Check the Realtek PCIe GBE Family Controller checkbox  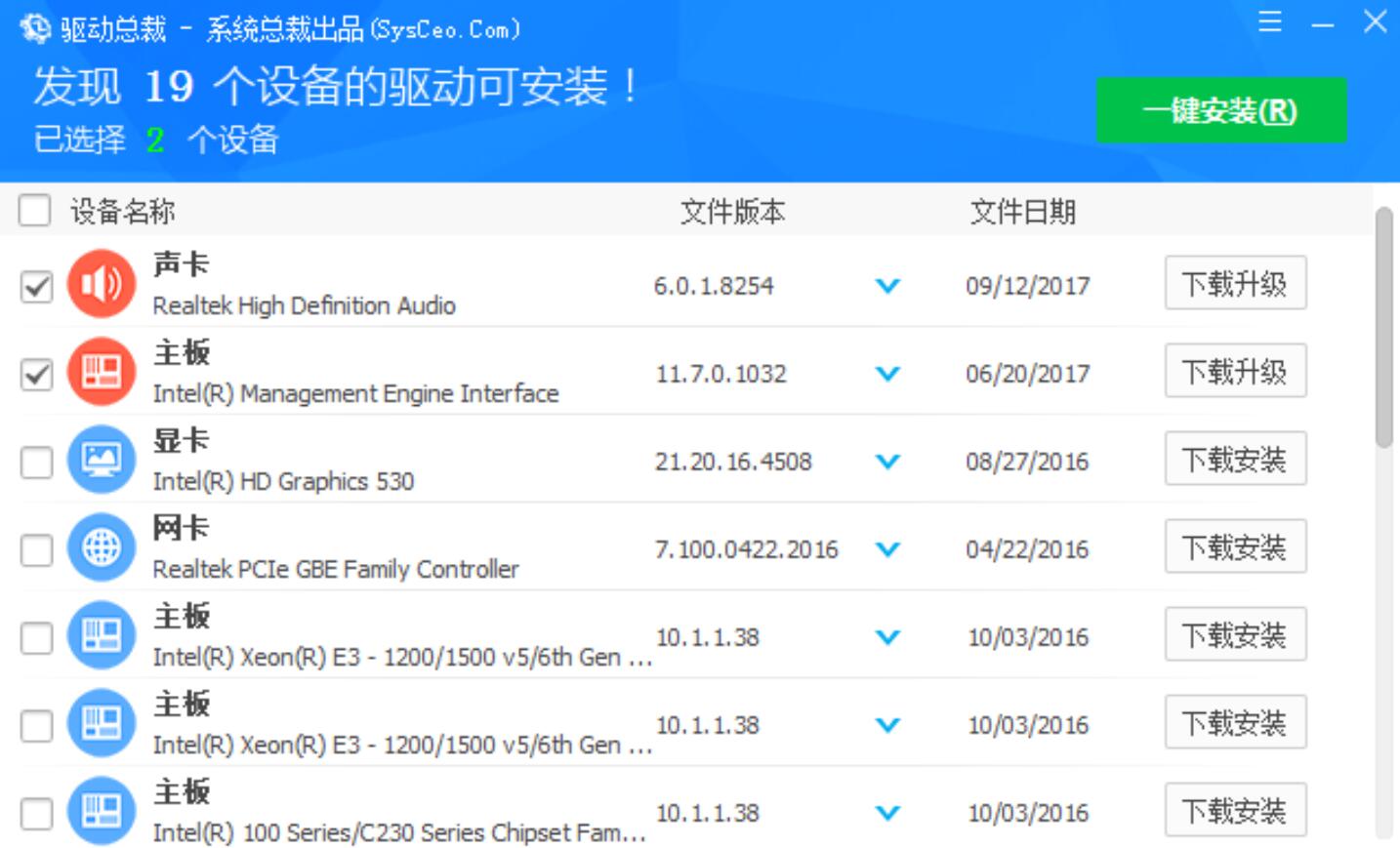[x=37, y=549]
